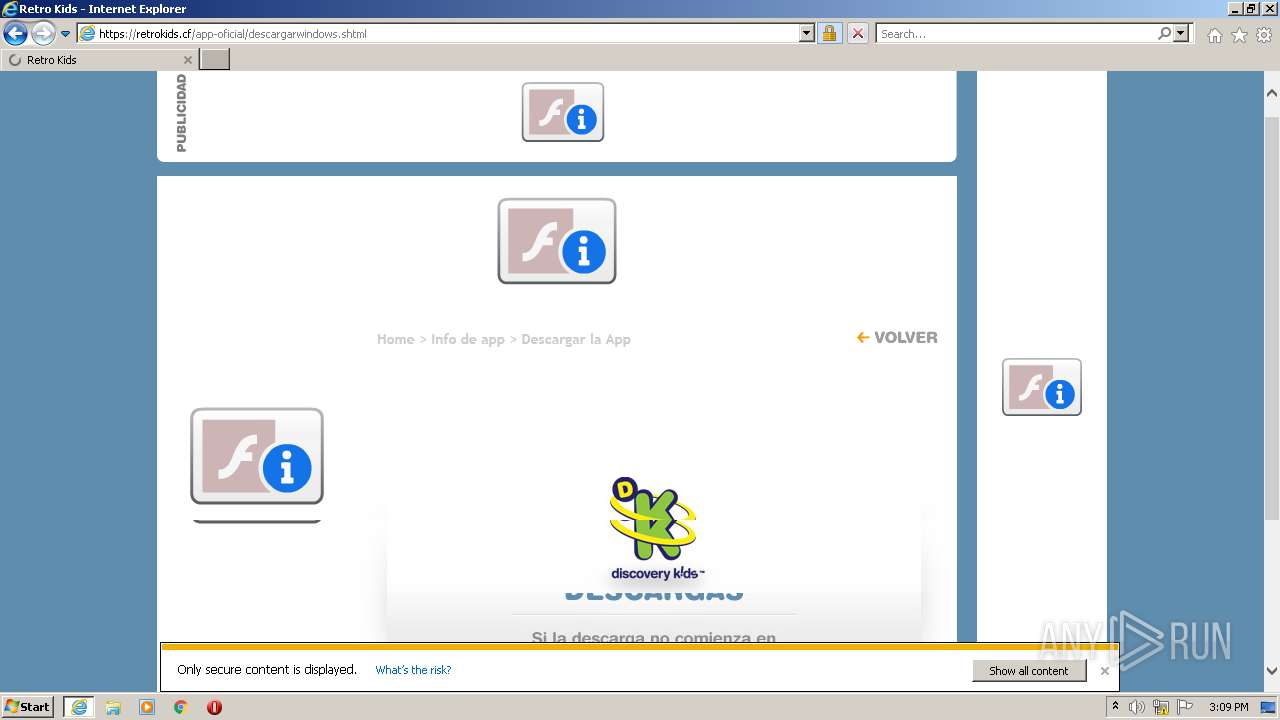Screen dimensions: 1280x720
Task: Open a new blank tab
Action: 215,60
